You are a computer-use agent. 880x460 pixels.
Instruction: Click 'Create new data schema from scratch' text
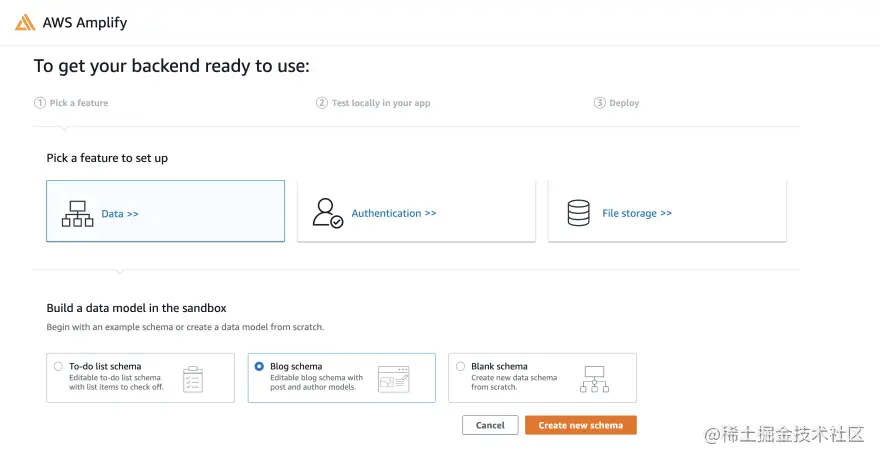pos(514,383)
